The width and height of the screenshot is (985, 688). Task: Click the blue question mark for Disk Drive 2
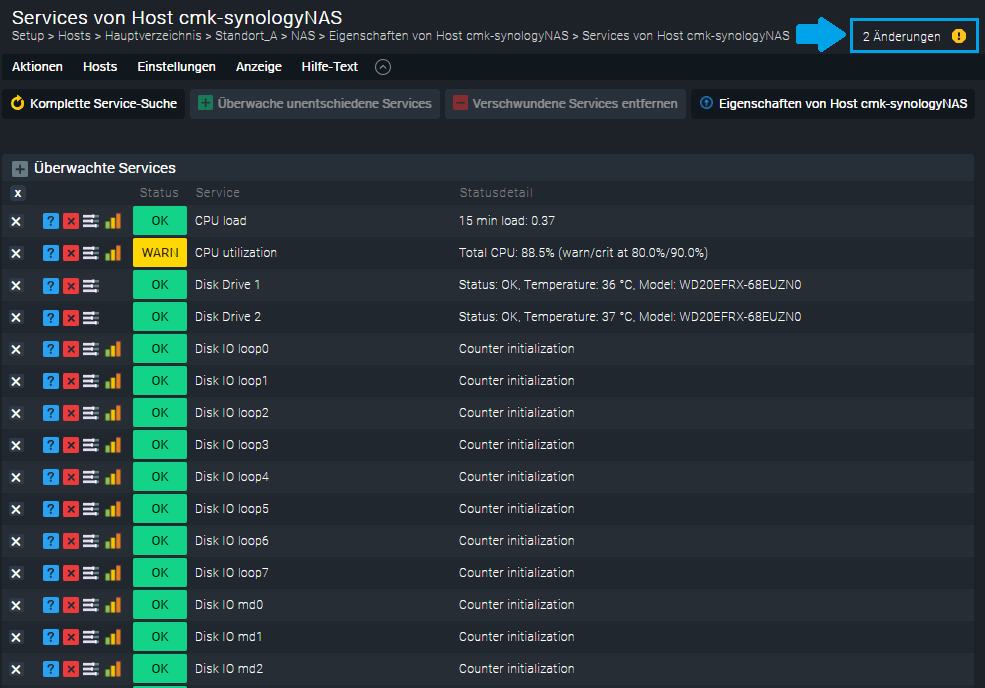51,317
